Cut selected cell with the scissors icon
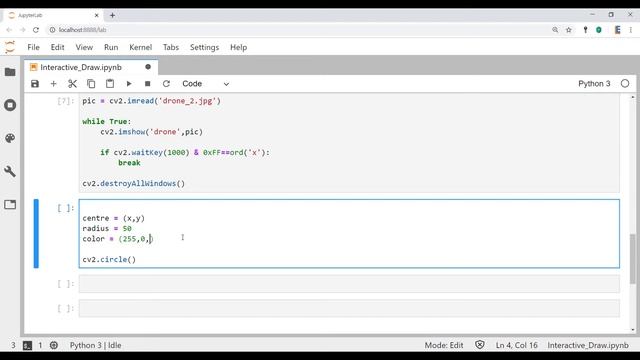 (72, 84)
